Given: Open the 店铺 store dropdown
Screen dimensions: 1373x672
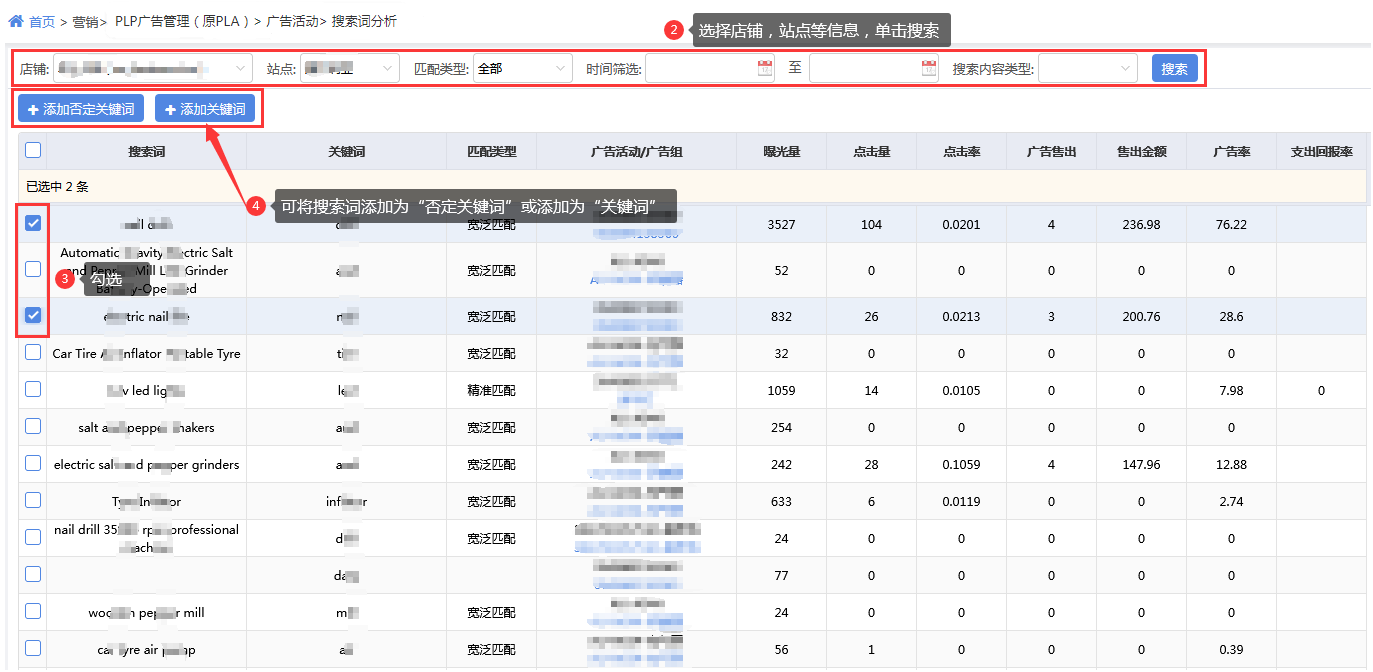Looking at the screenshot, I should [153, 68].
